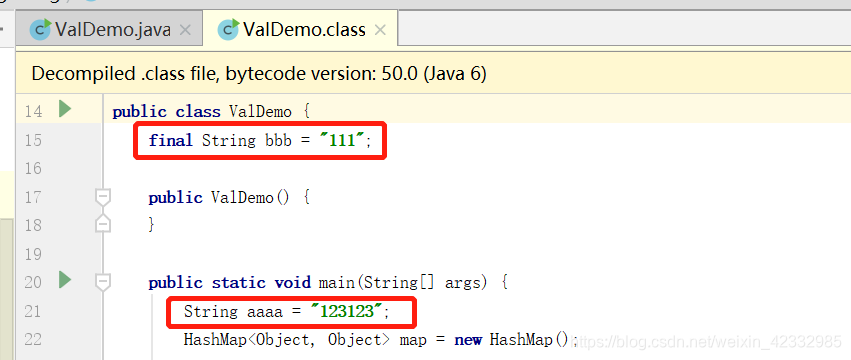Click line number 21 in the gutter
Image resolution: width=851 pixels, height=360 pixels.
point(33,311)
